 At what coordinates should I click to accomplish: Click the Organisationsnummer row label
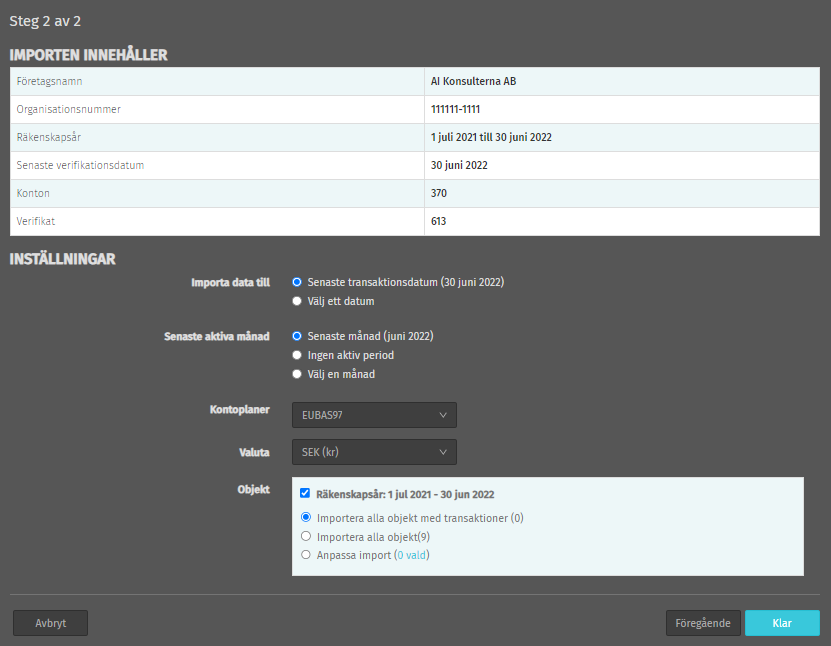click(x=68, y=109)
